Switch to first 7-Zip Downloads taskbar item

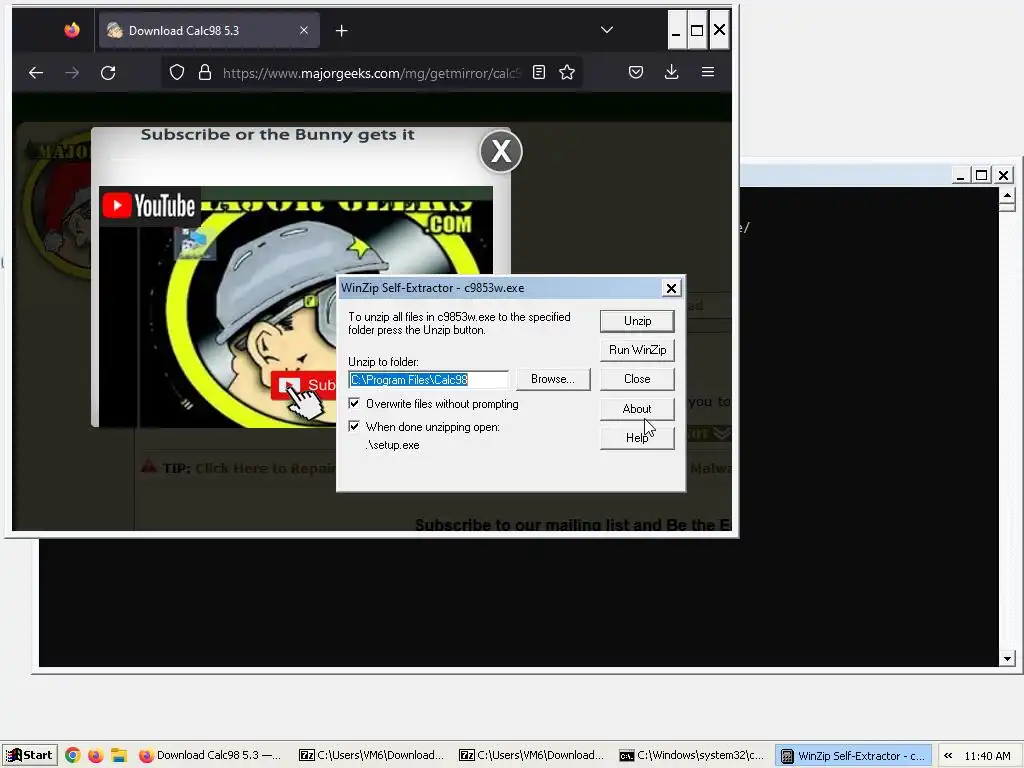point(372,756)
